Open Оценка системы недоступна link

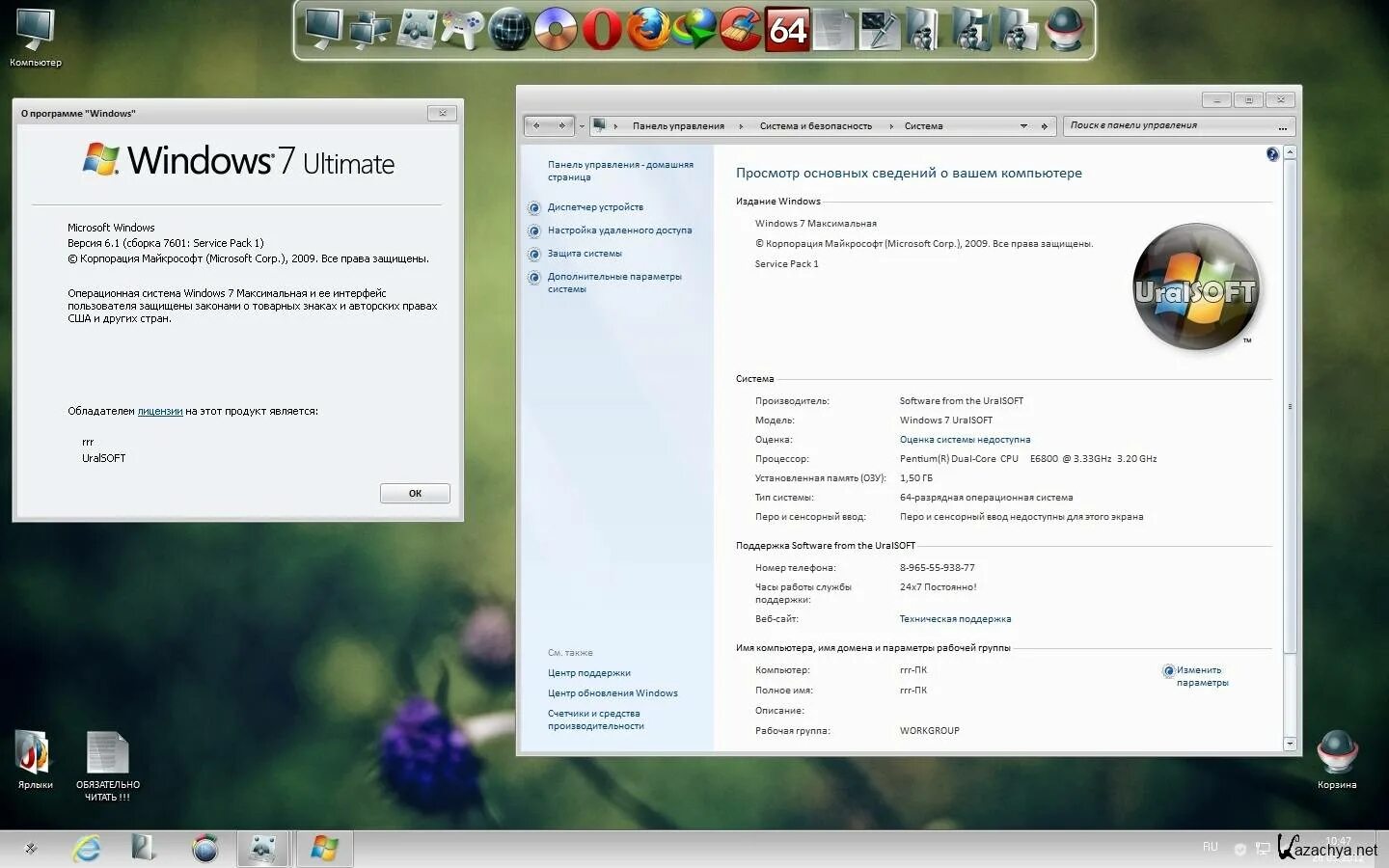click(x=965, y=440)
